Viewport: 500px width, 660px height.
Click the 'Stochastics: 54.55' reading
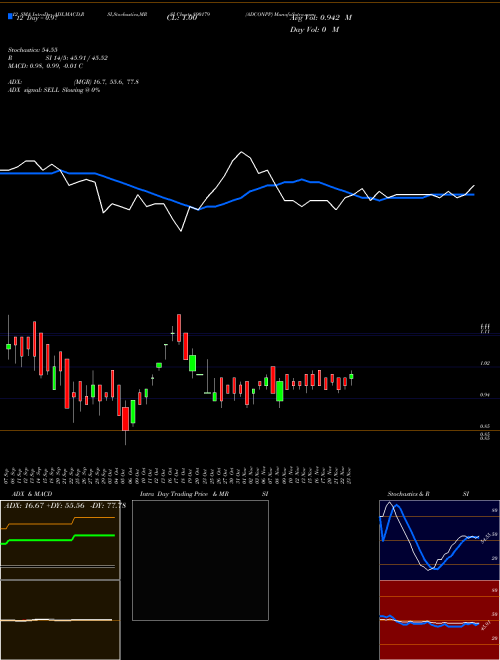pyautogui.click(x=32, y=50)
